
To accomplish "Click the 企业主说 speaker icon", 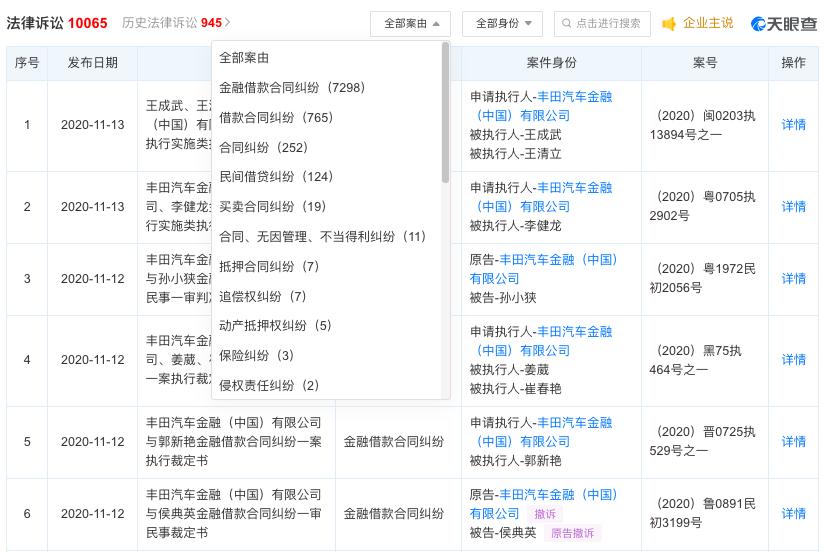I will click(x=668, y=24).
